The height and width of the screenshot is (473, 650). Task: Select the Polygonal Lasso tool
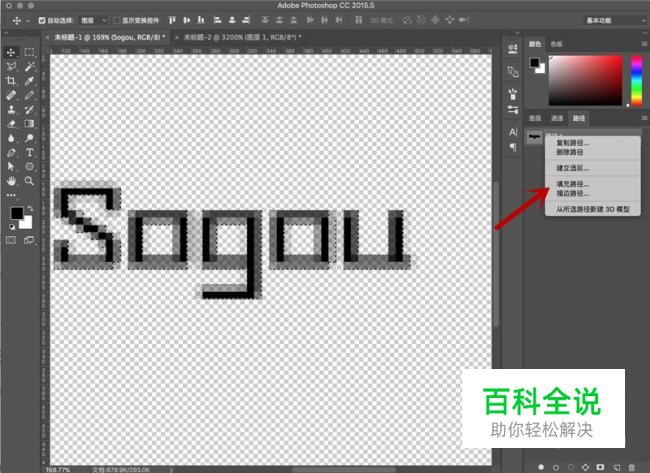click(x=11, y=66)
